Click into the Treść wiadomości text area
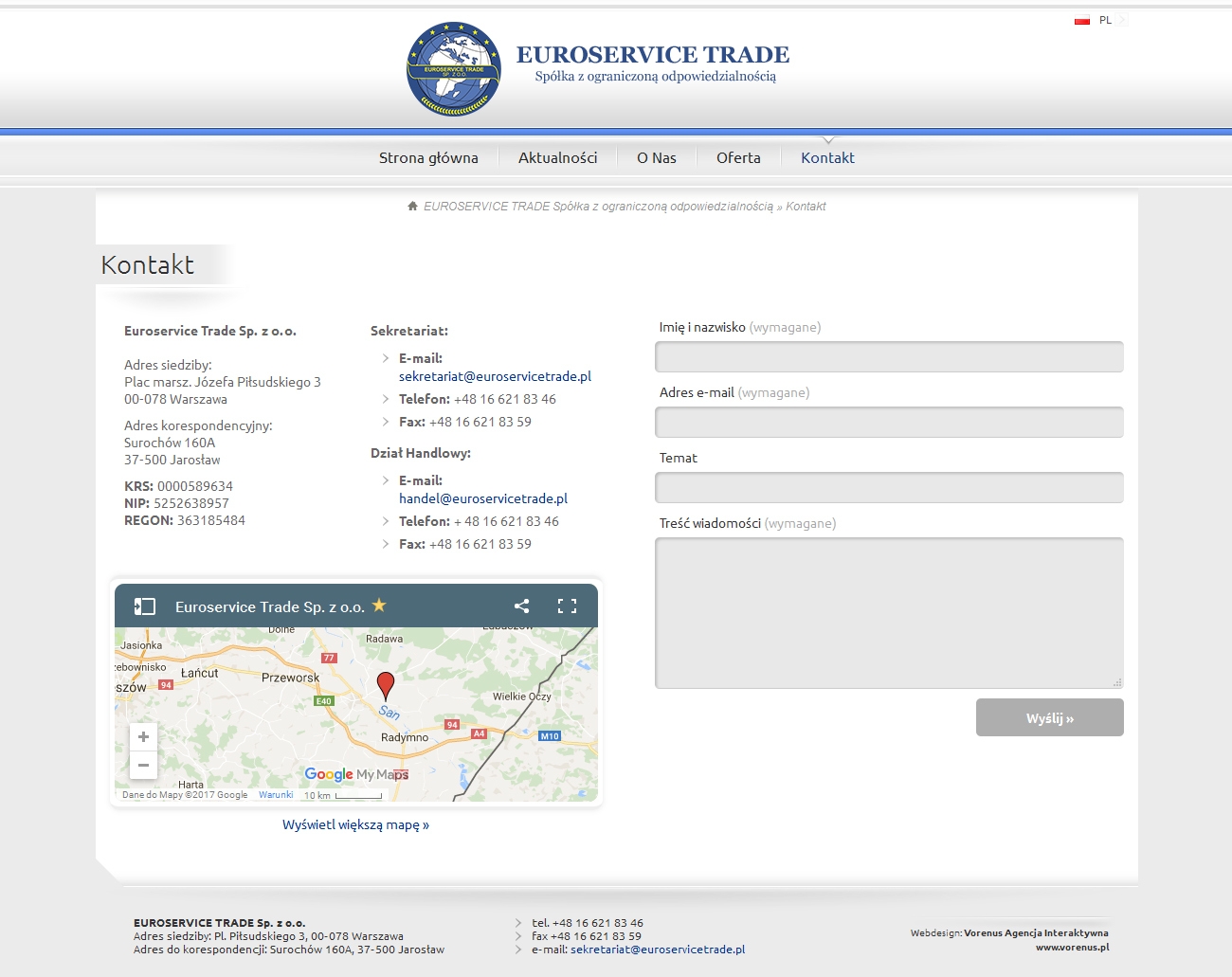The image size is (1232, 977). pyautogui.click(x=889, y=613)
